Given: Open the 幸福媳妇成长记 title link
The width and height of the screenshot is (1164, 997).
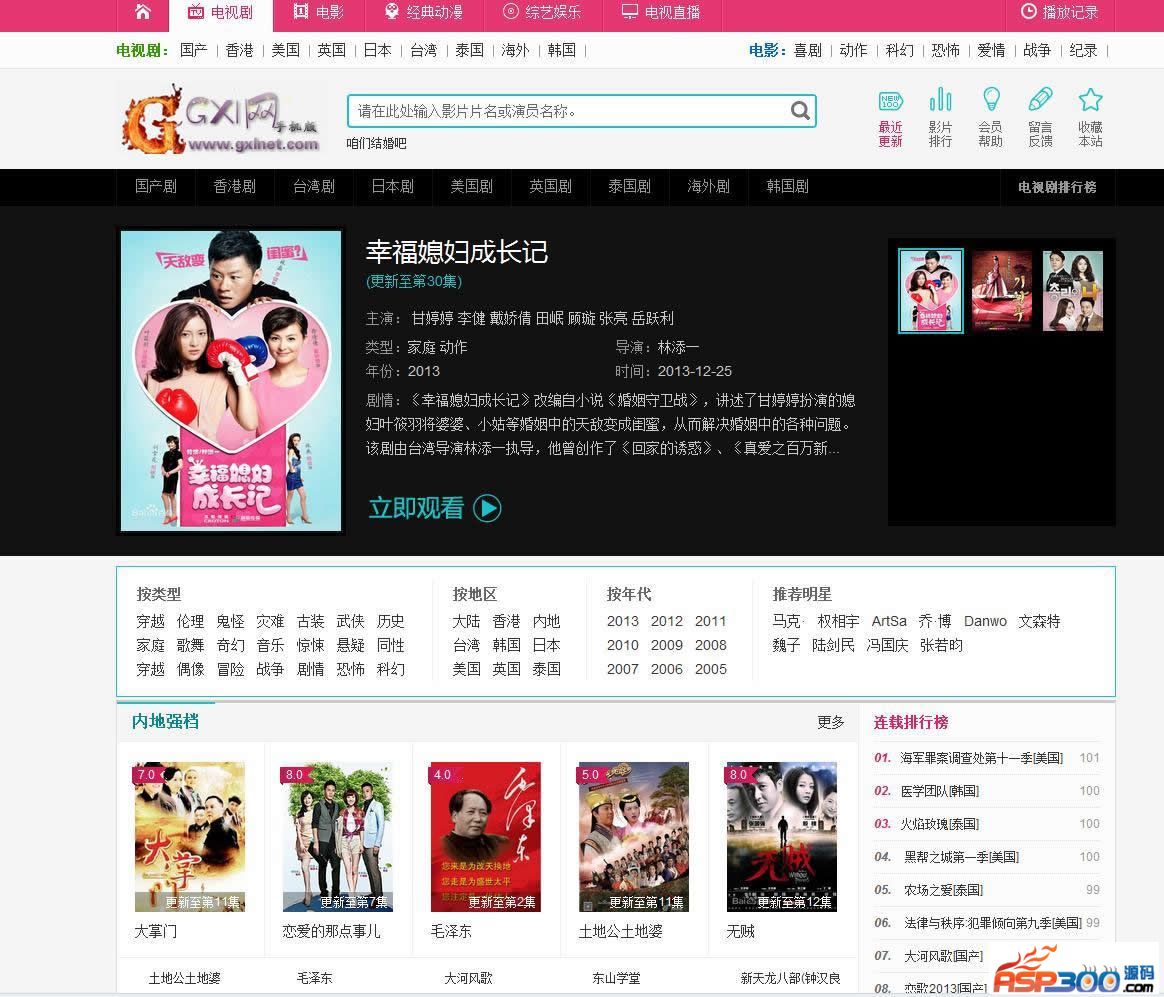Looking at the screenshot, I should click(x=457, y=252).
